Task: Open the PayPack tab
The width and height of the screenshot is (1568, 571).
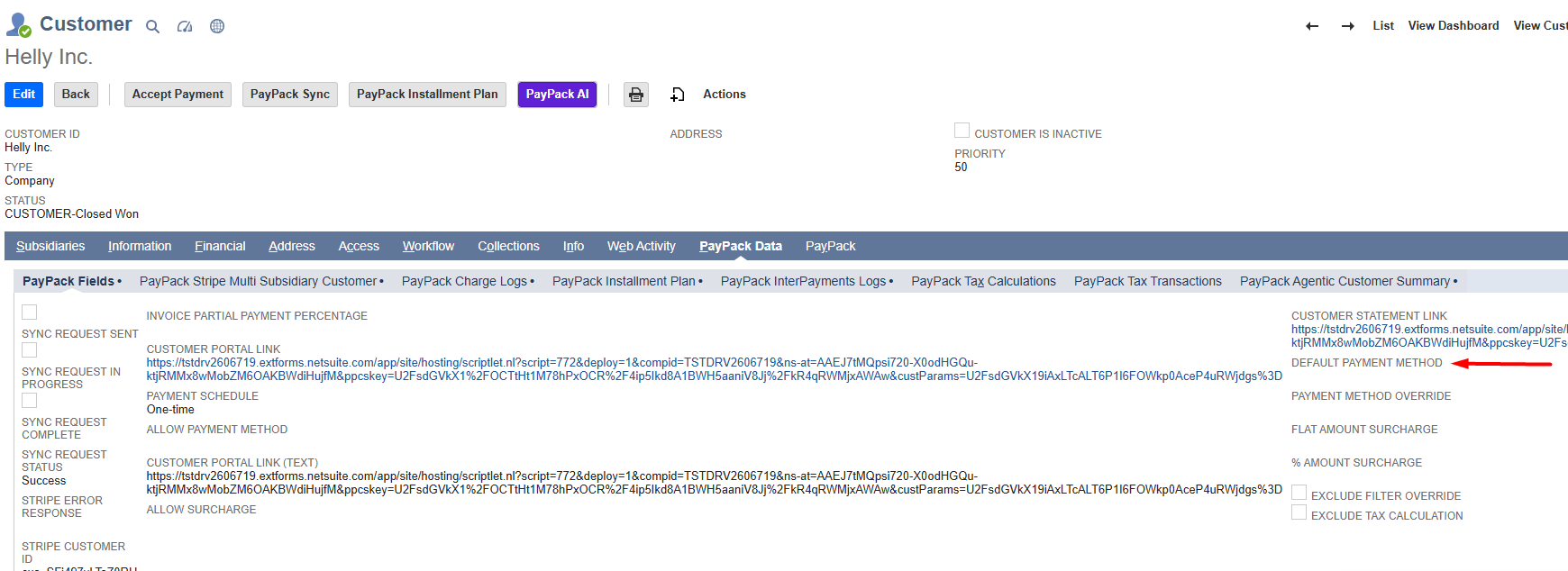Action: point(831,246)
